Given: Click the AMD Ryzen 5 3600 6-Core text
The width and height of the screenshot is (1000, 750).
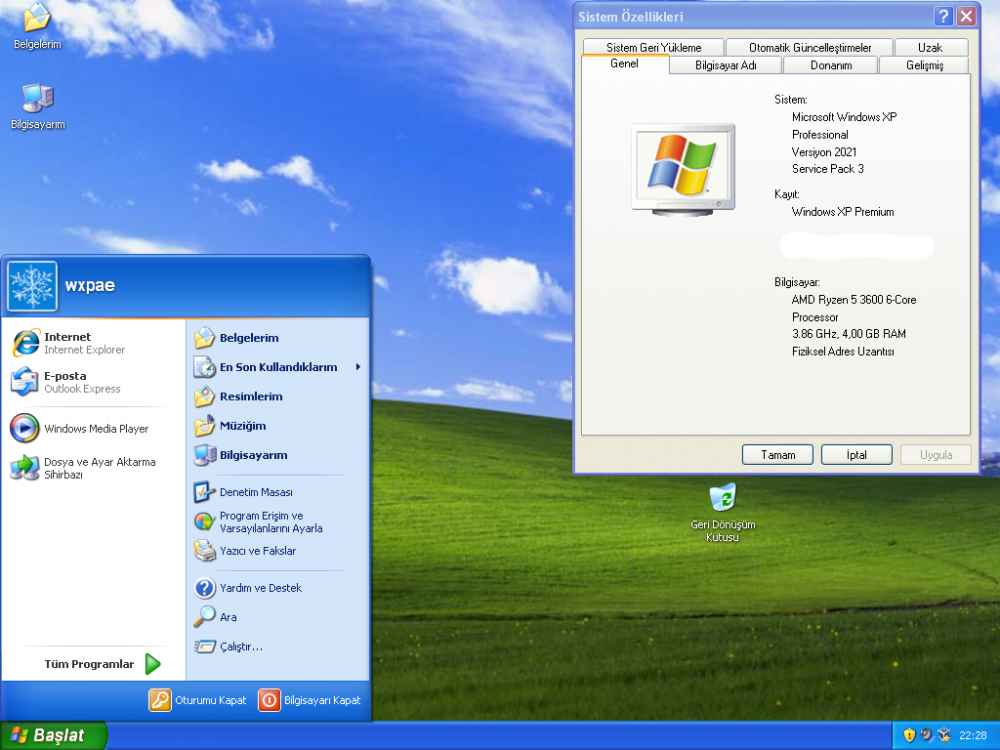Looking at the screenshot, I should (854, 300).
